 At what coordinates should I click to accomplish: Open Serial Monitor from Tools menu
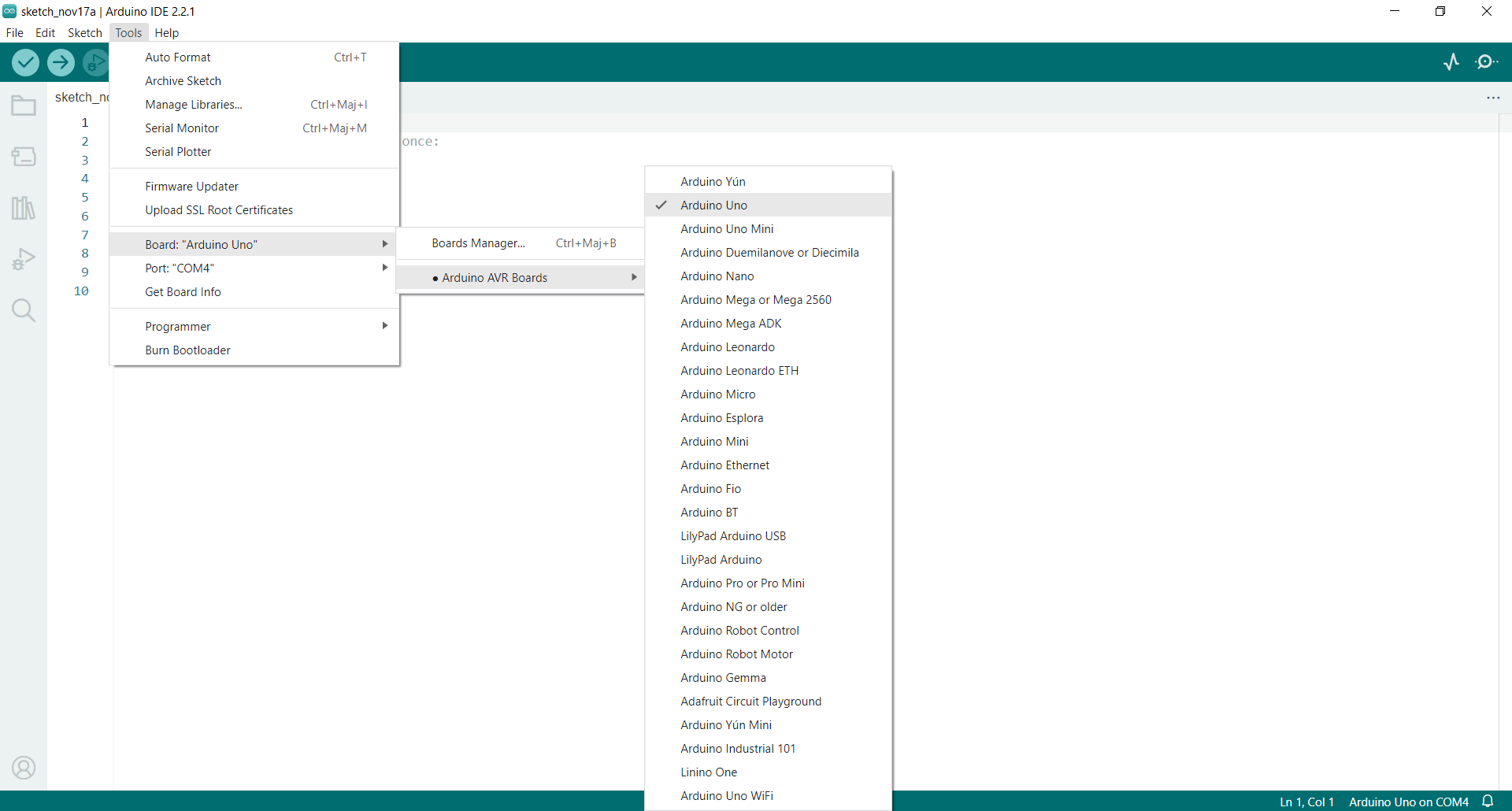(x=254, y=128)
